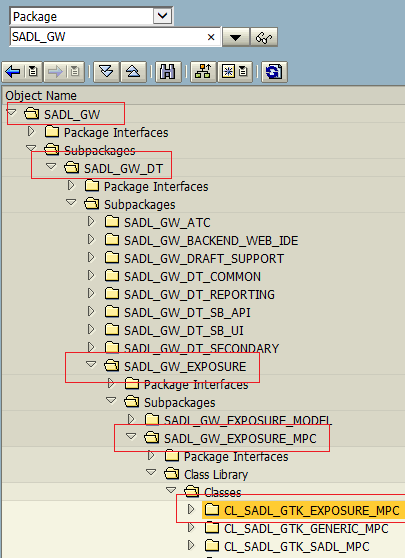Click the binoculars Find icon
The image size is (405, 558).
coord(168,72)
